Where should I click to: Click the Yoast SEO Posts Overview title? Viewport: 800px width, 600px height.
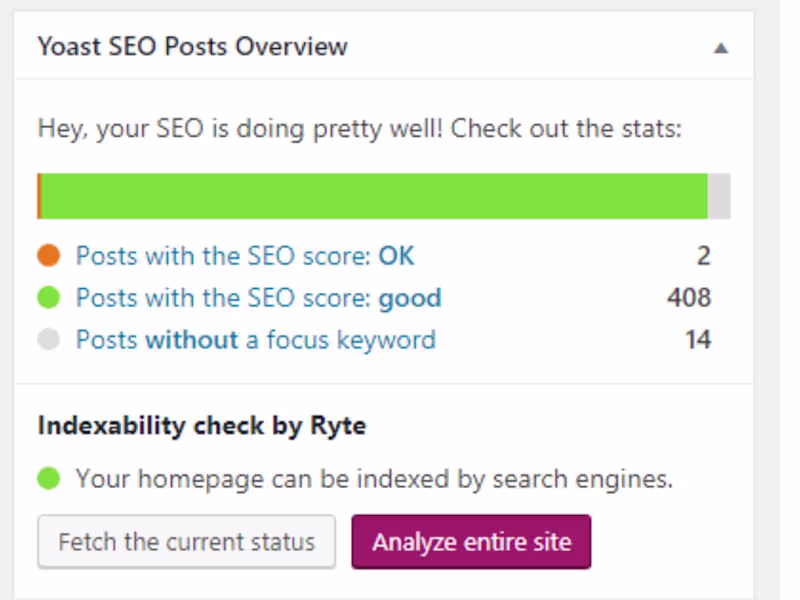tap(192, 46)
